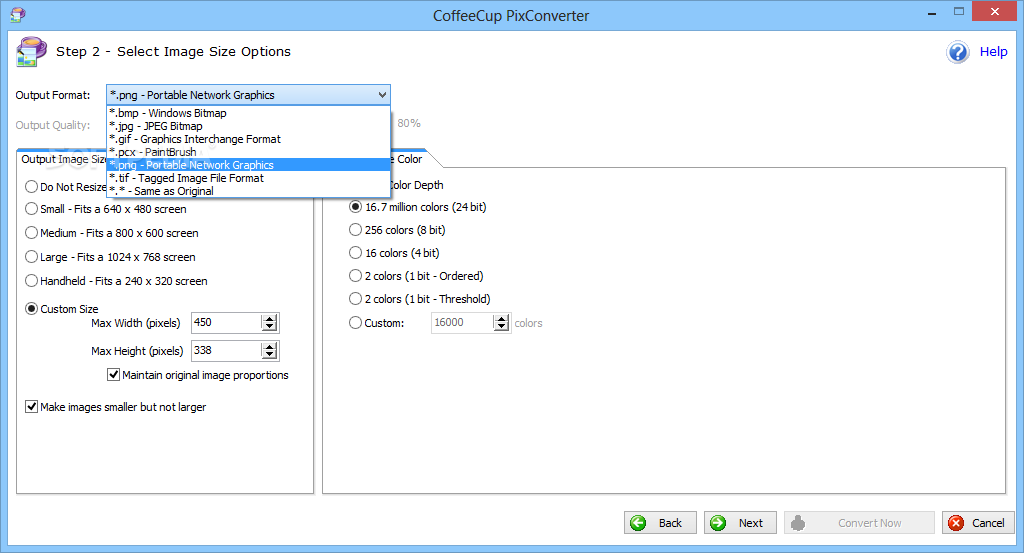1024x553 pixels.
Task: Click the custom colors 16000 input field
Action: (462, 323)
